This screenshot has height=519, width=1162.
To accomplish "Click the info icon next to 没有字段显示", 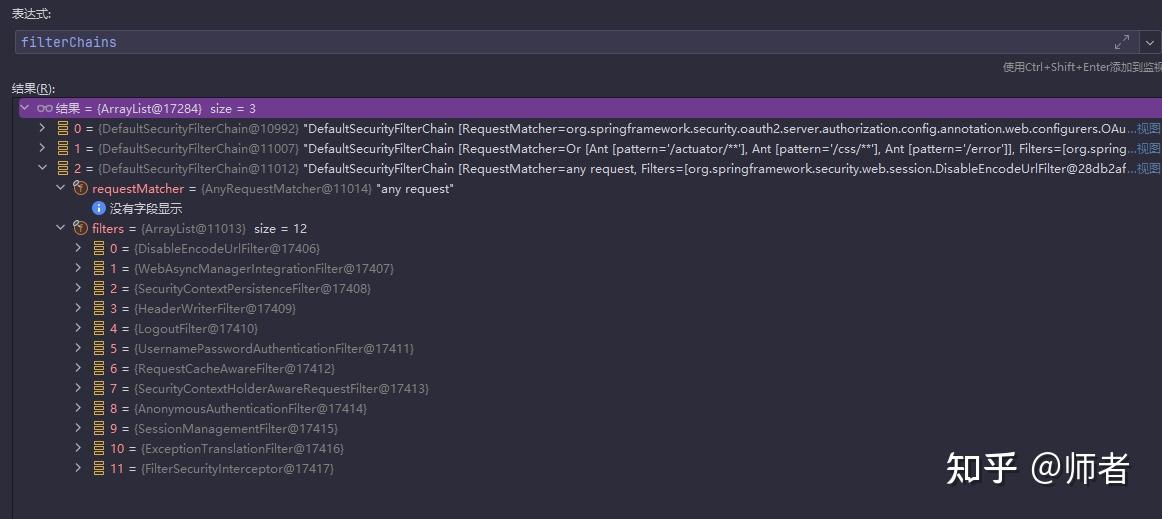I will [x=99, y=208].
